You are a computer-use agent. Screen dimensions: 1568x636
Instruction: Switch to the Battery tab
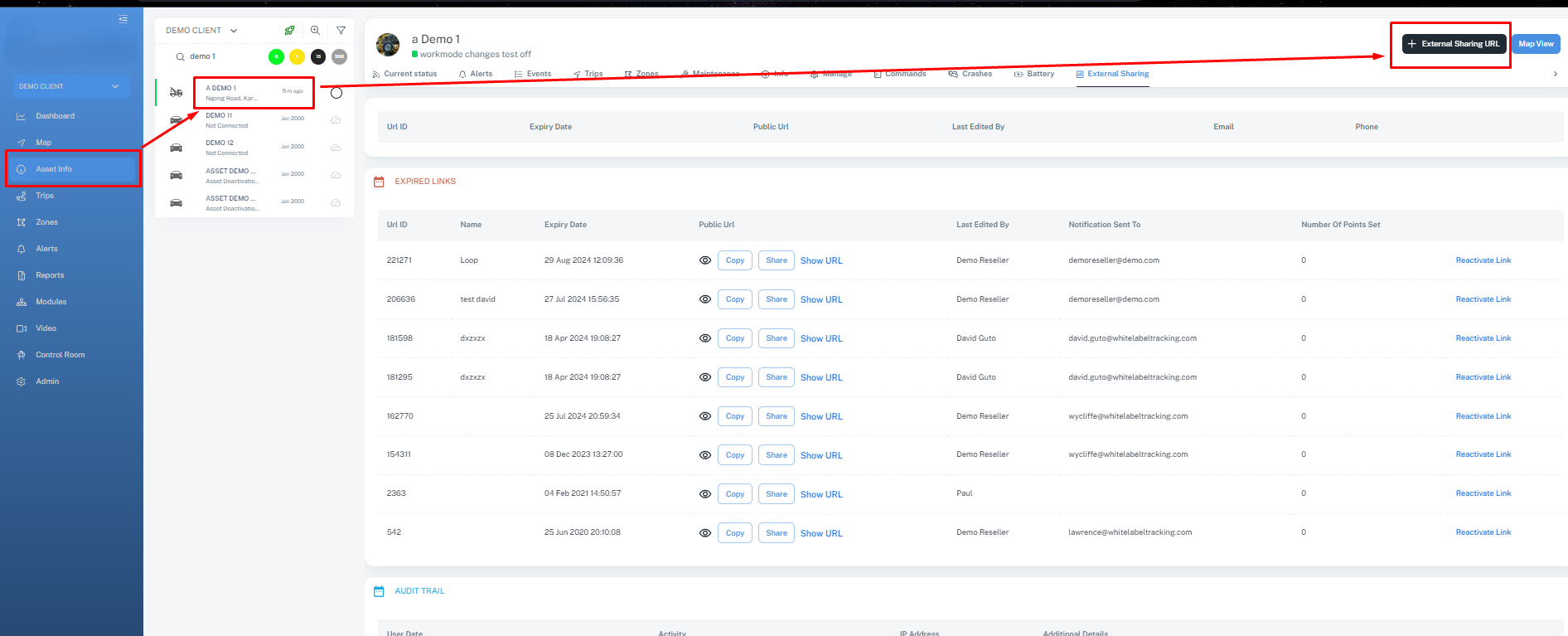click(1034, 74)
